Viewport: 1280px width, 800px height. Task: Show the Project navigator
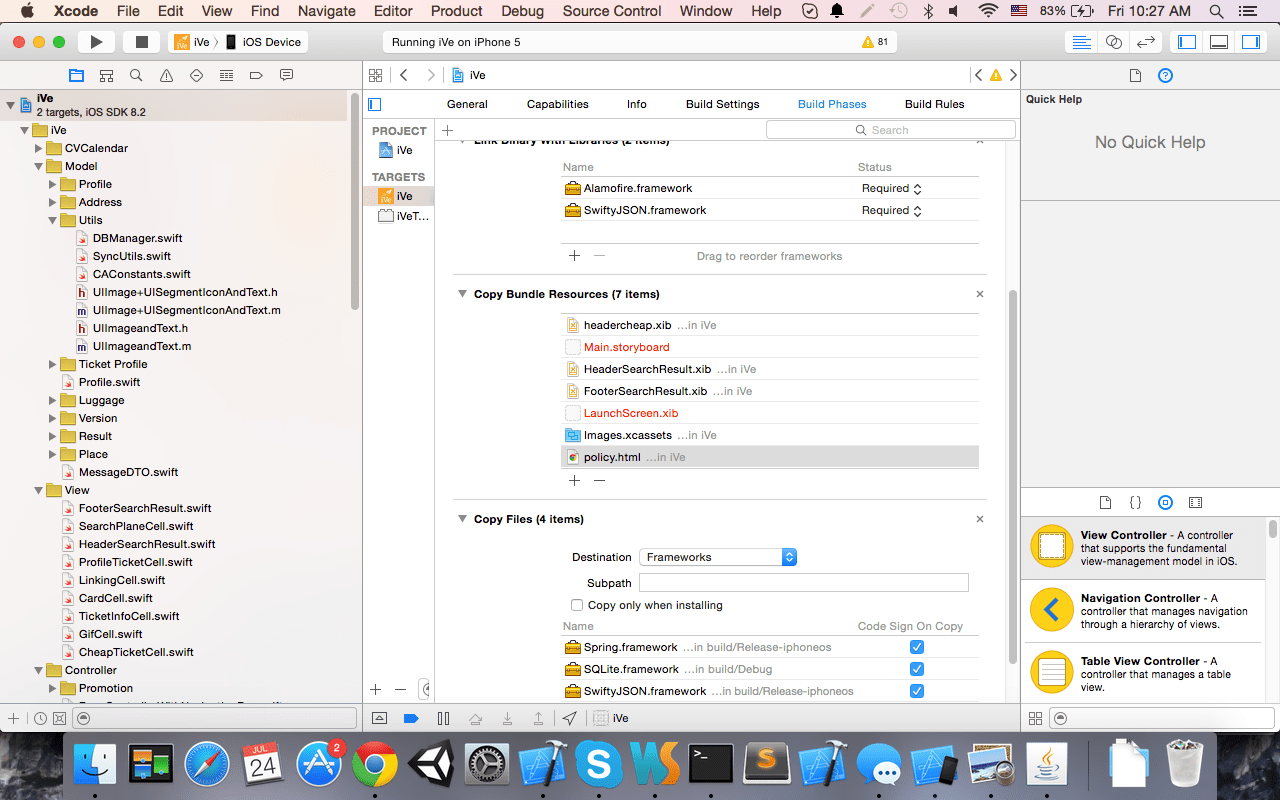click(76, 75)
